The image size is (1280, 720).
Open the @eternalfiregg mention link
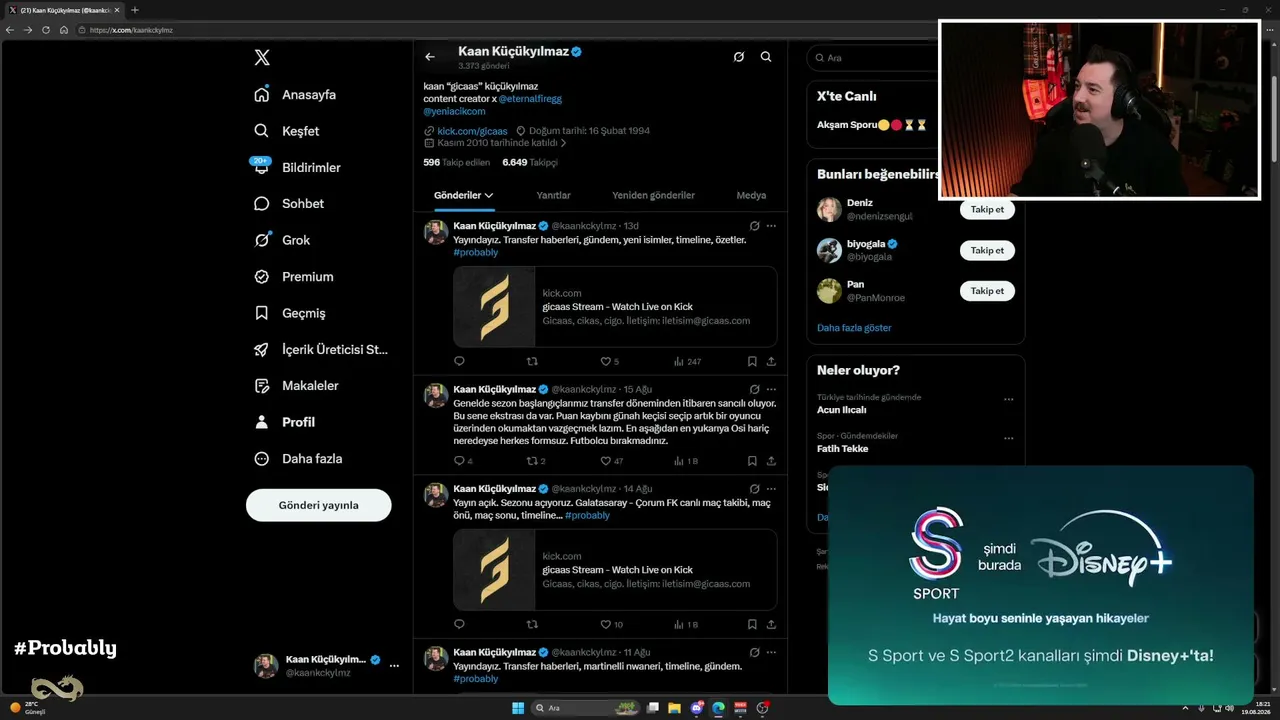click(530, 99)
